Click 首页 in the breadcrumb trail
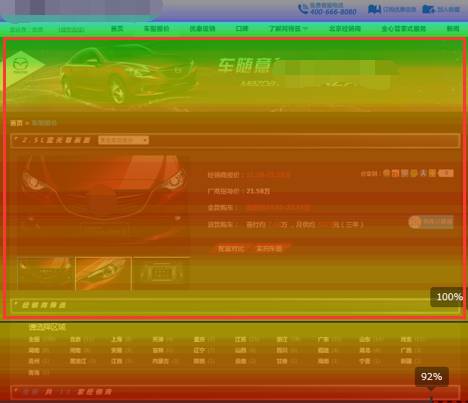 16,123
